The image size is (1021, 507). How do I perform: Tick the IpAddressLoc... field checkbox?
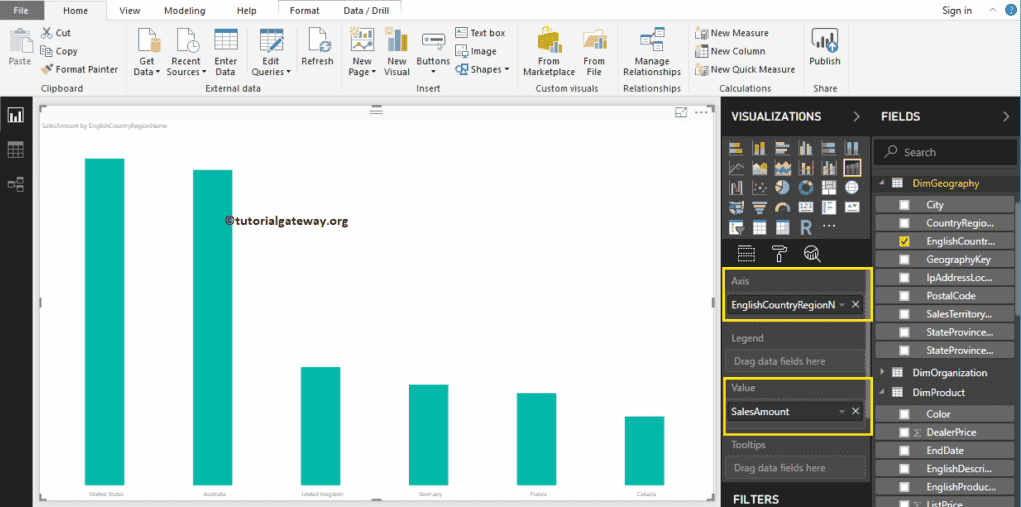(x=904, y=278)
